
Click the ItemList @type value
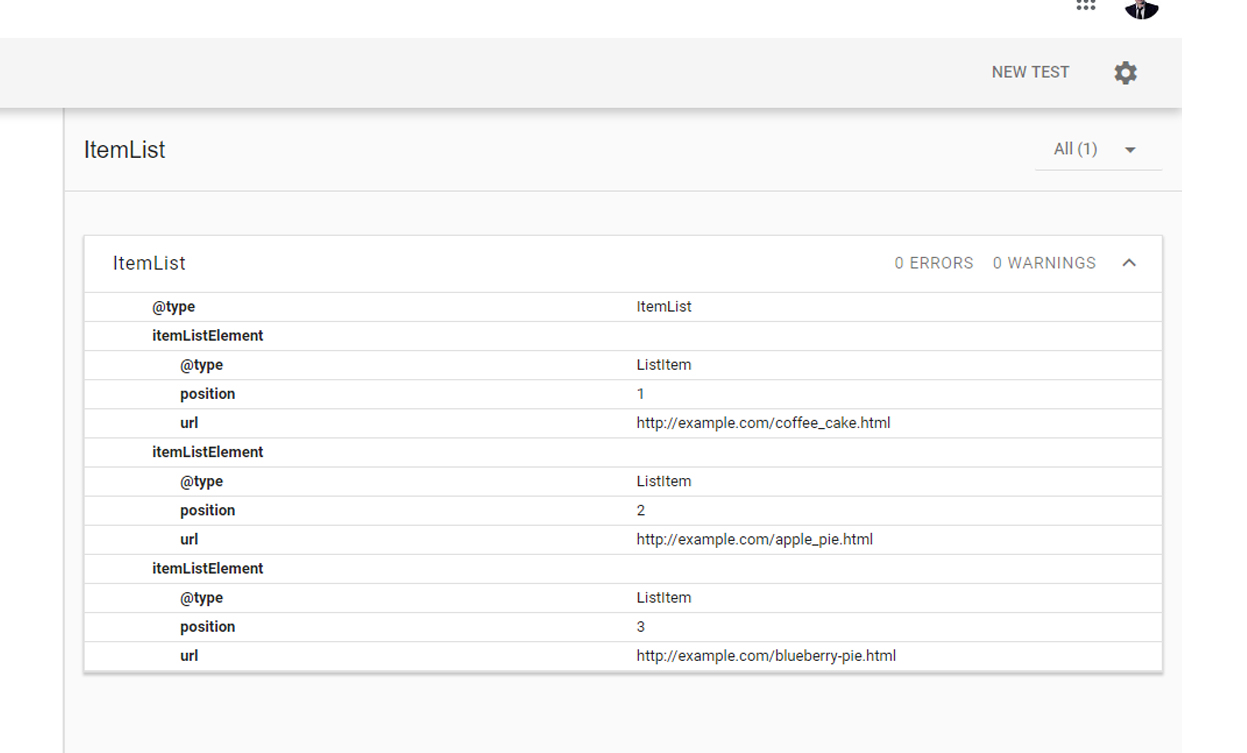click(x=664, y=307)
